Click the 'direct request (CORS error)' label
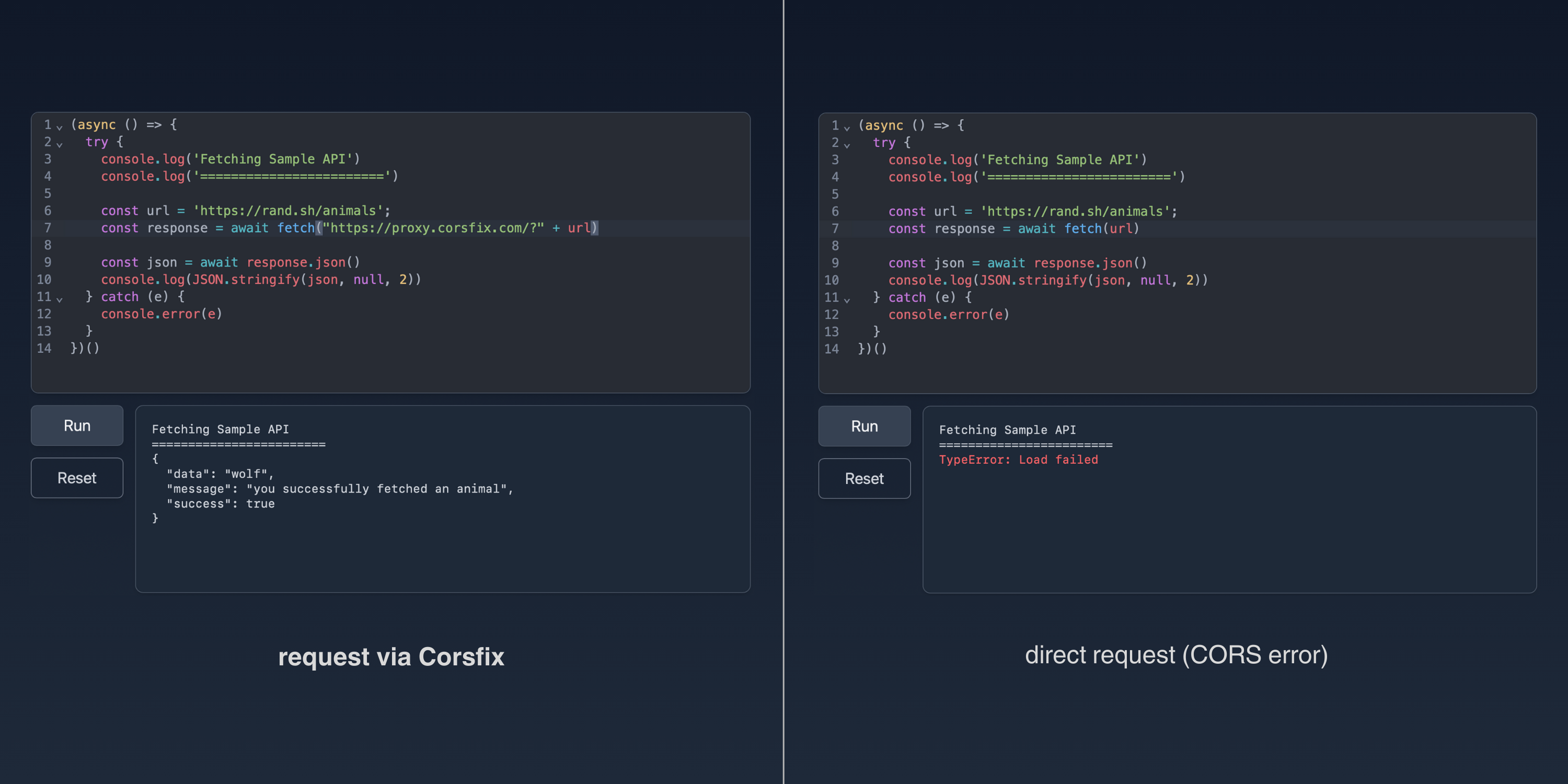1568x784 pixels. pos(1177,654)
